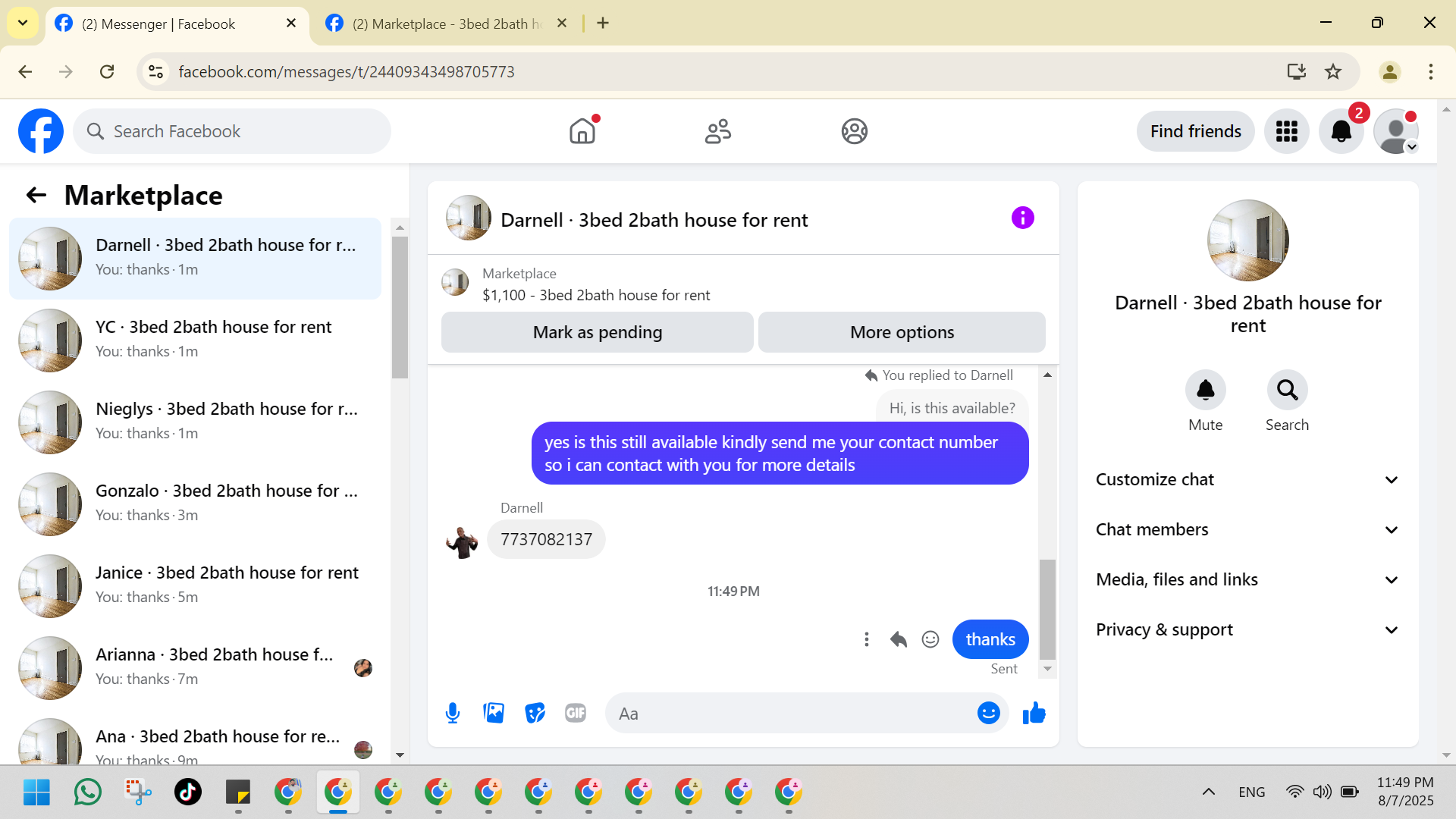Open the GIF picker
The image size is (1456, 819).
[x=576, y=714]
